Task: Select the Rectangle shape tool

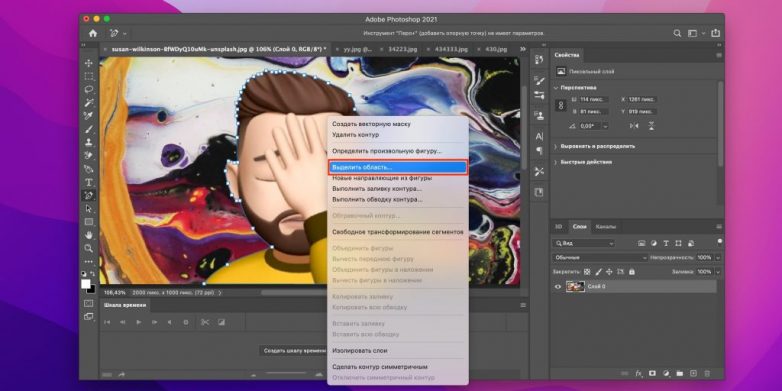Action: (x=89, y=221)
